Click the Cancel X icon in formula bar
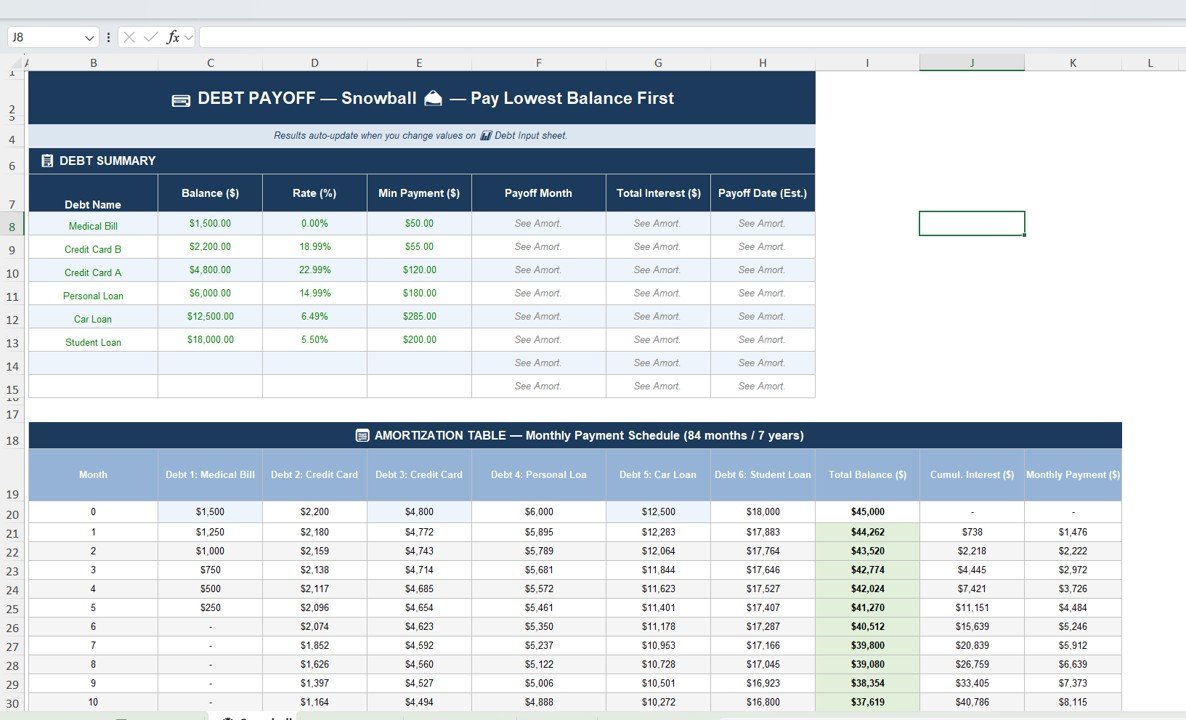 [129, 37]
